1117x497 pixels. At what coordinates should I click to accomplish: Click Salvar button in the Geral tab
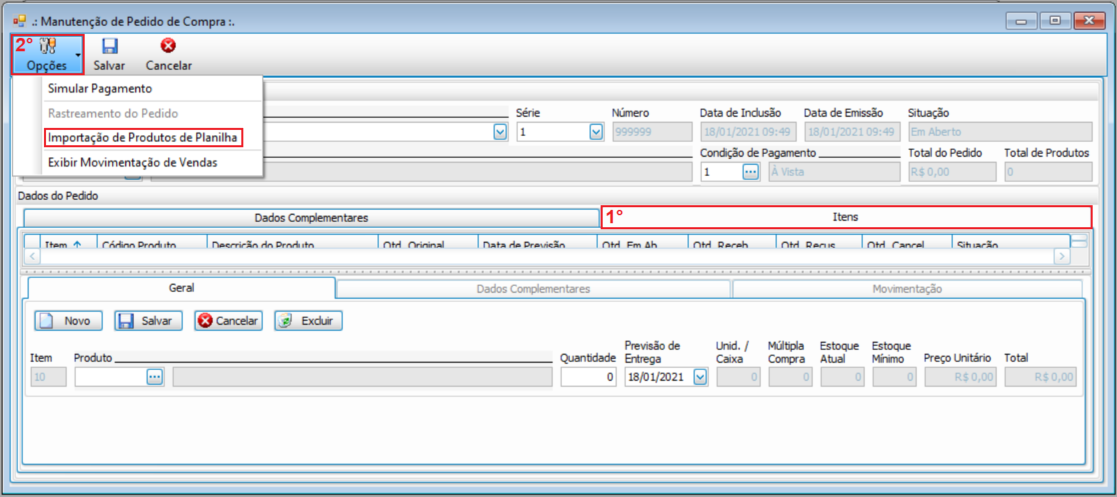[x=148, y=321]
